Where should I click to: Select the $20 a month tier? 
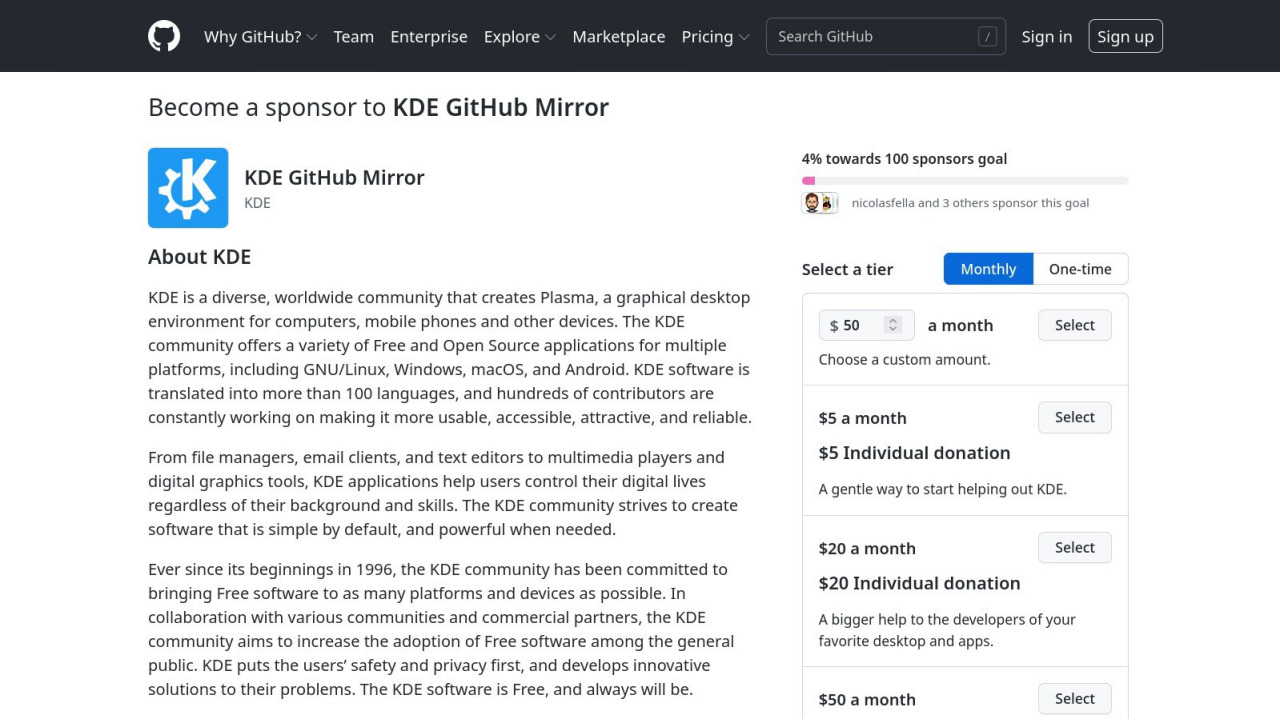click(1075, 547)
